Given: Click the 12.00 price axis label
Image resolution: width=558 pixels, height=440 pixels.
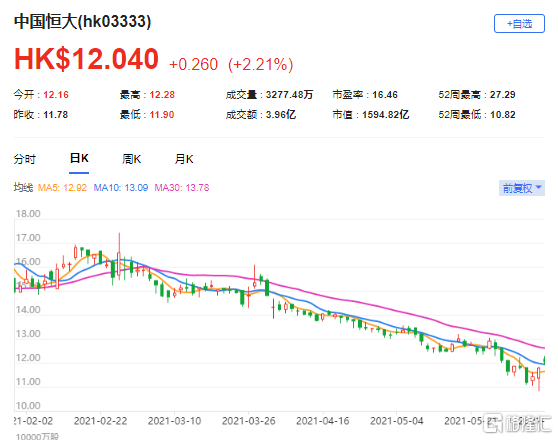Looking at the screenshot, I should (x=28, y=358).
